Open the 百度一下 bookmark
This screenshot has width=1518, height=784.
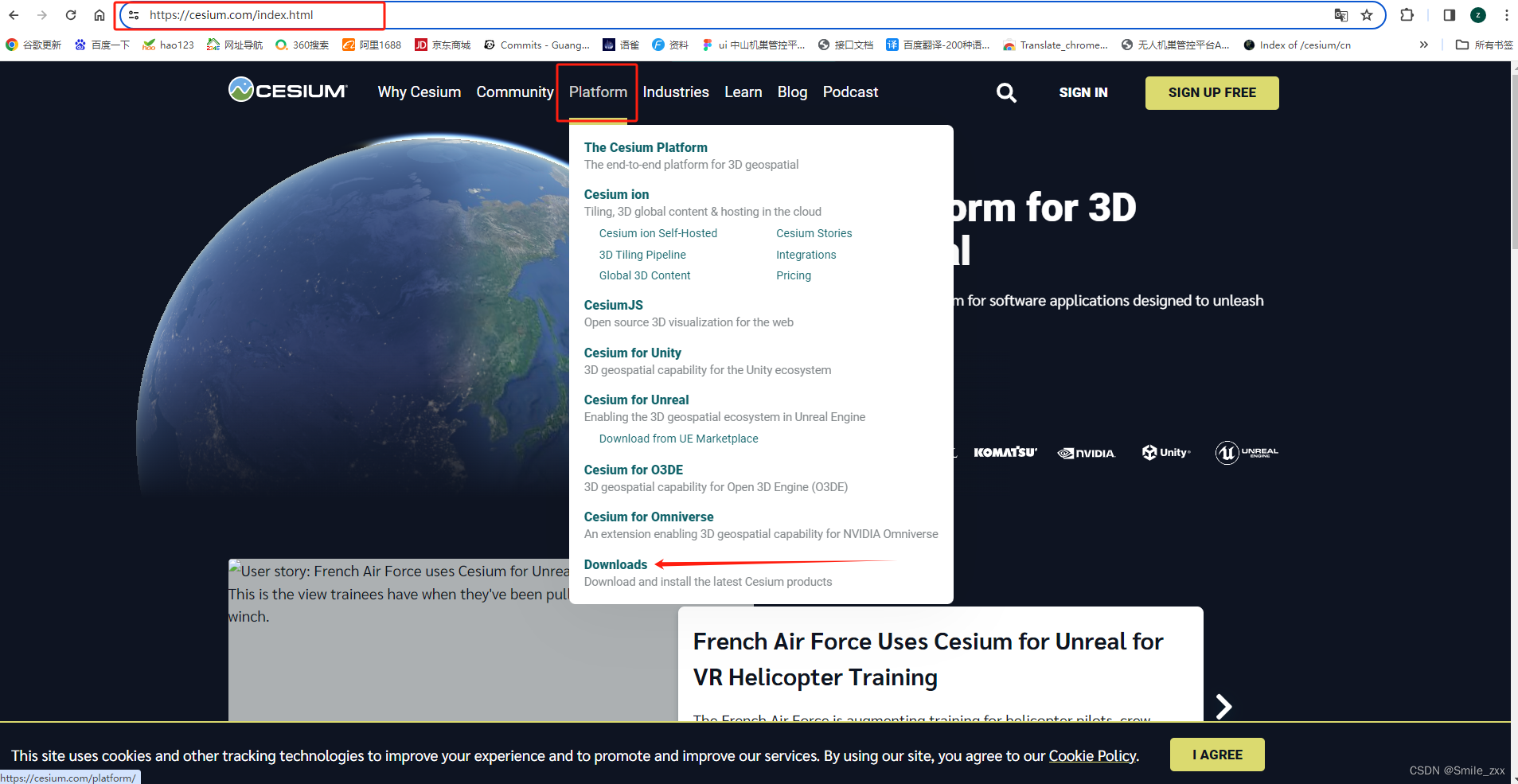point(102,45)
